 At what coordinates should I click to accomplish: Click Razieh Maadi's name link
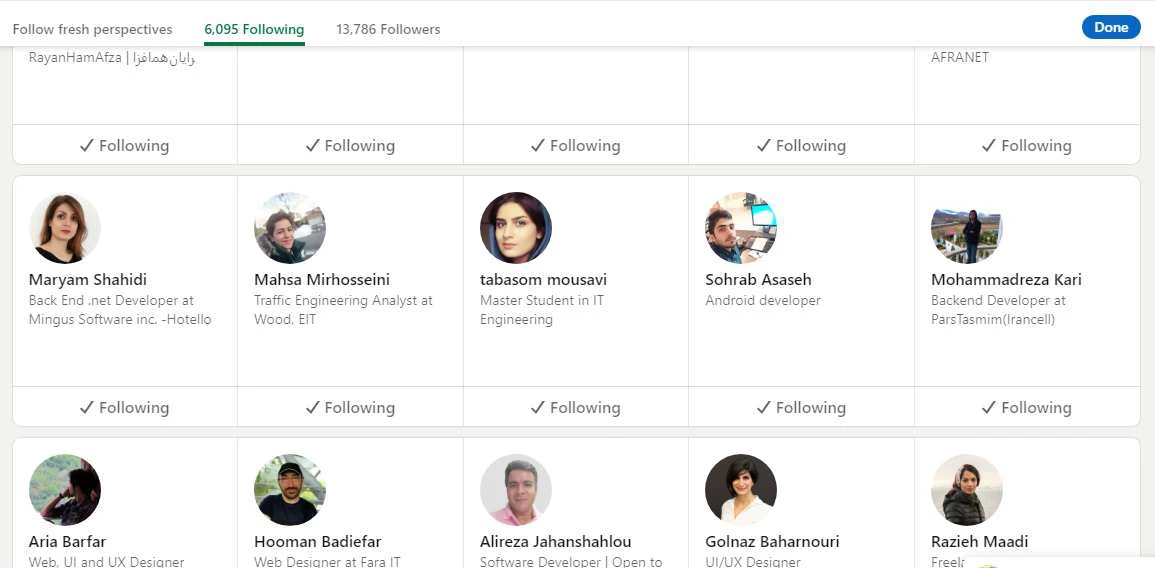click(979, 542)
